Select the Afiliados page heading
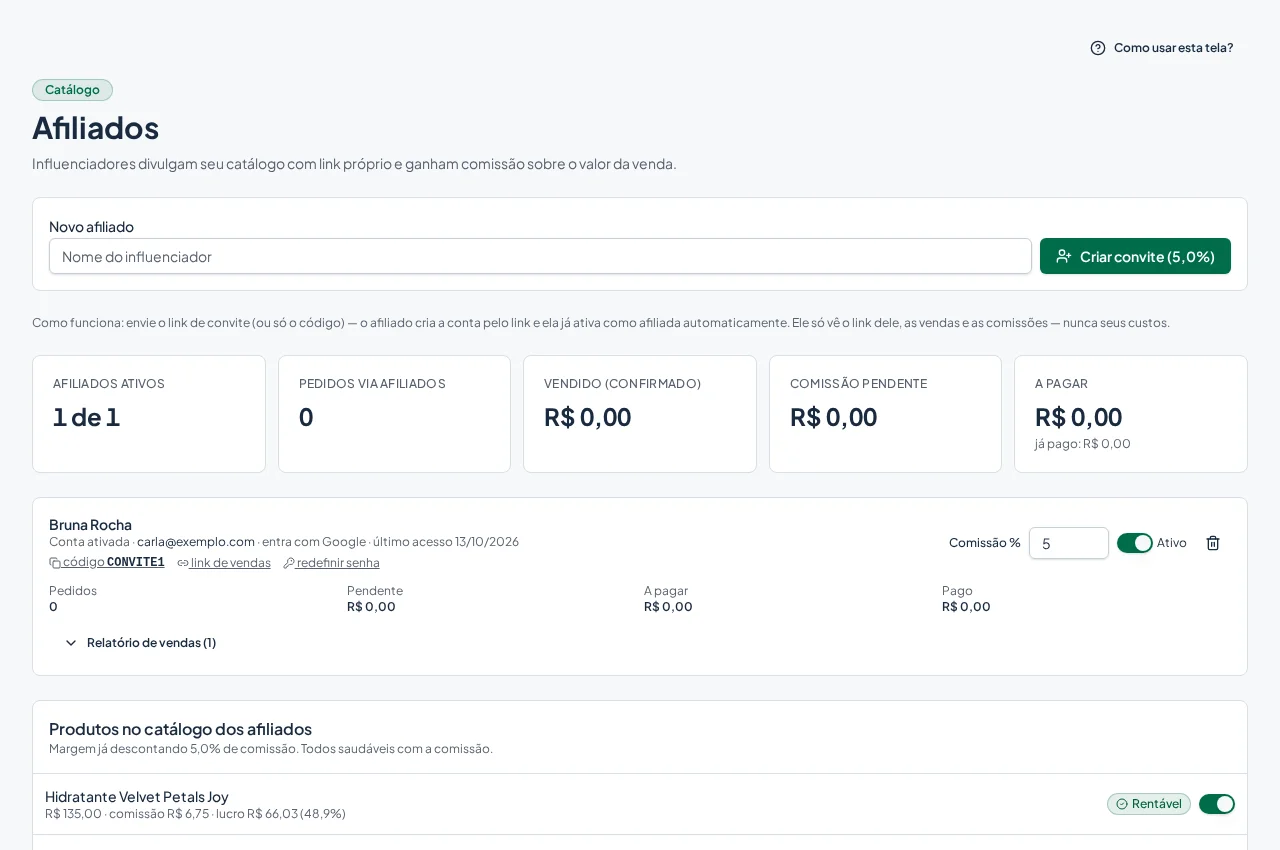This screenshot has width=1280, height=850. tap(96, 128)
